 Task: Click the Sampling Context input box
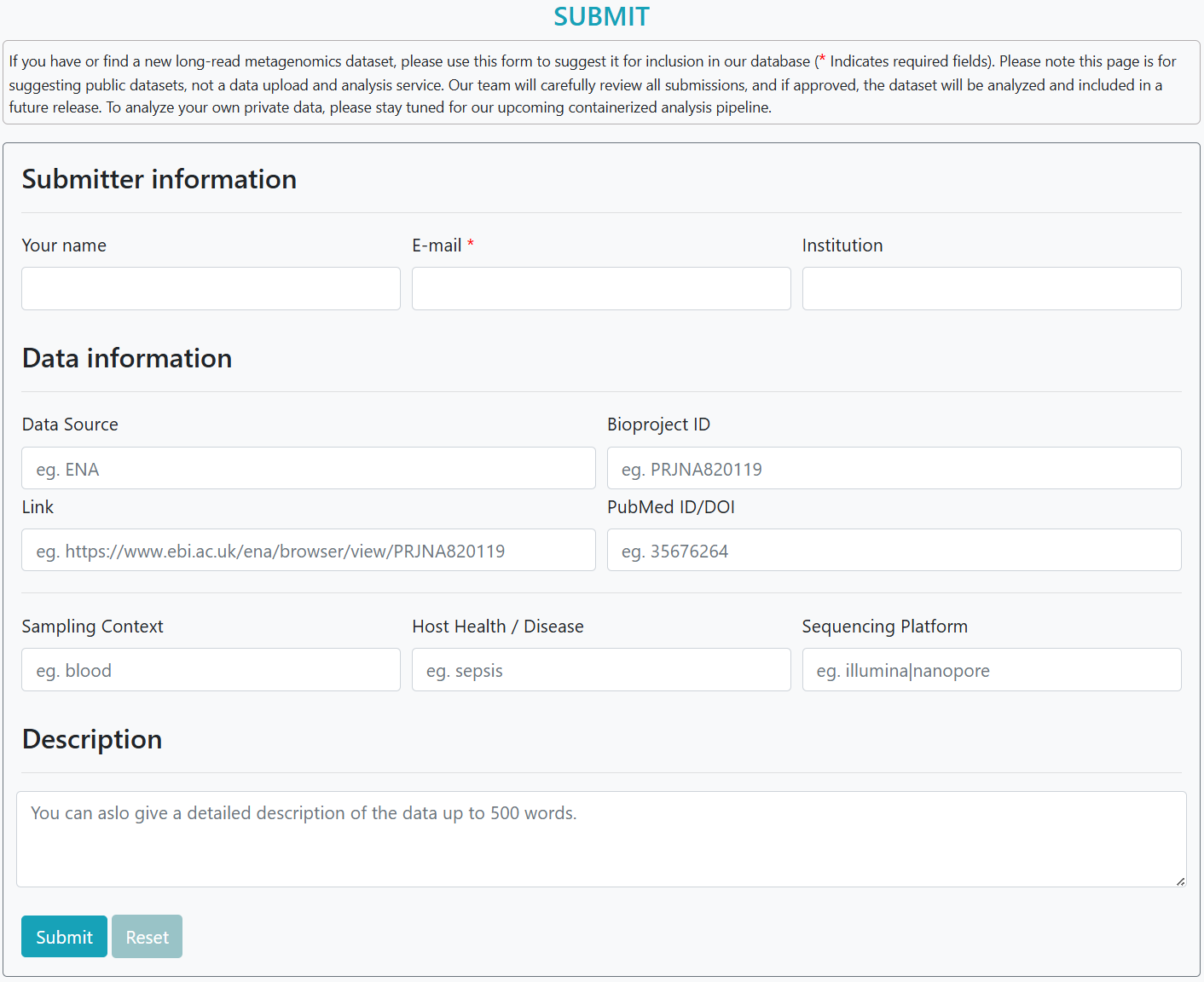point(211,670)
